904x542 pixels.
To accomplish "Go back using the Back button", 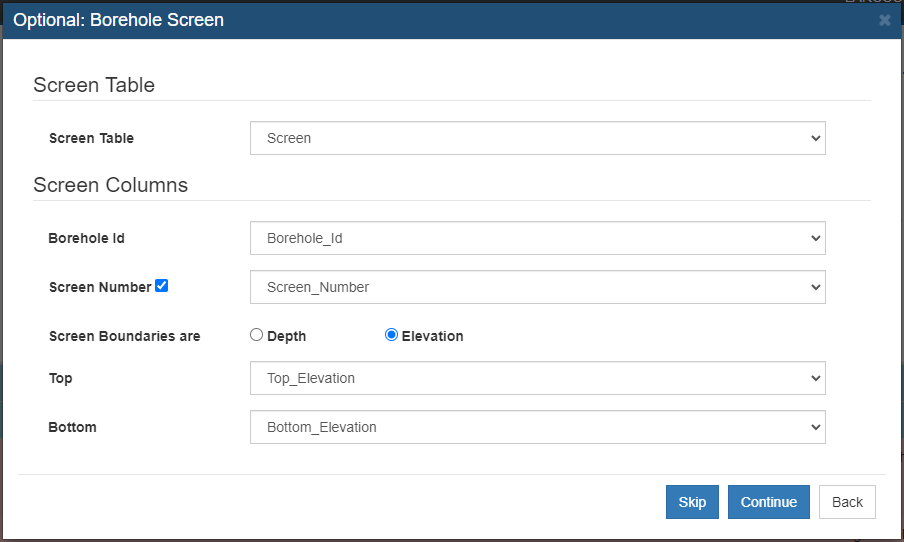I will 847,502.
